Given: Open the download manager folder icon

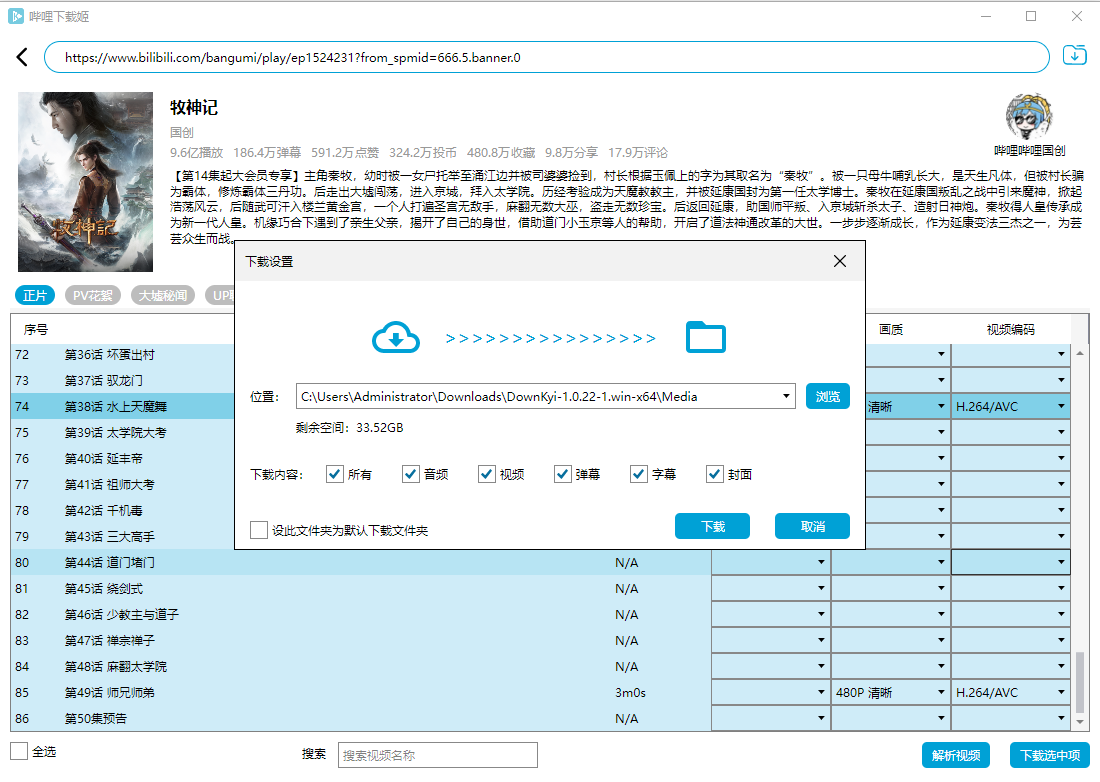Looking at the screenshot, I should [x=1074, y=56].
